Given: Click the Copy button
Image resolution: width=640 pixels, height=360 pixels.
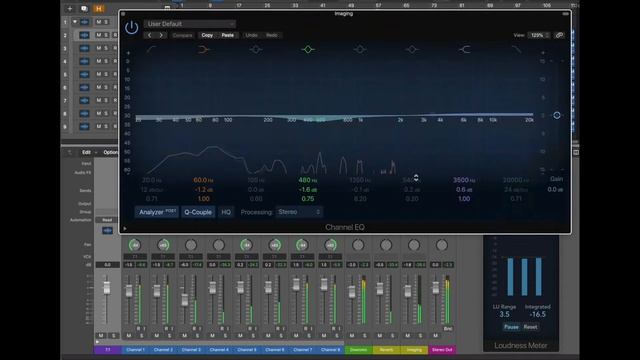Looking at the screenshot, I should click(207, 35).
